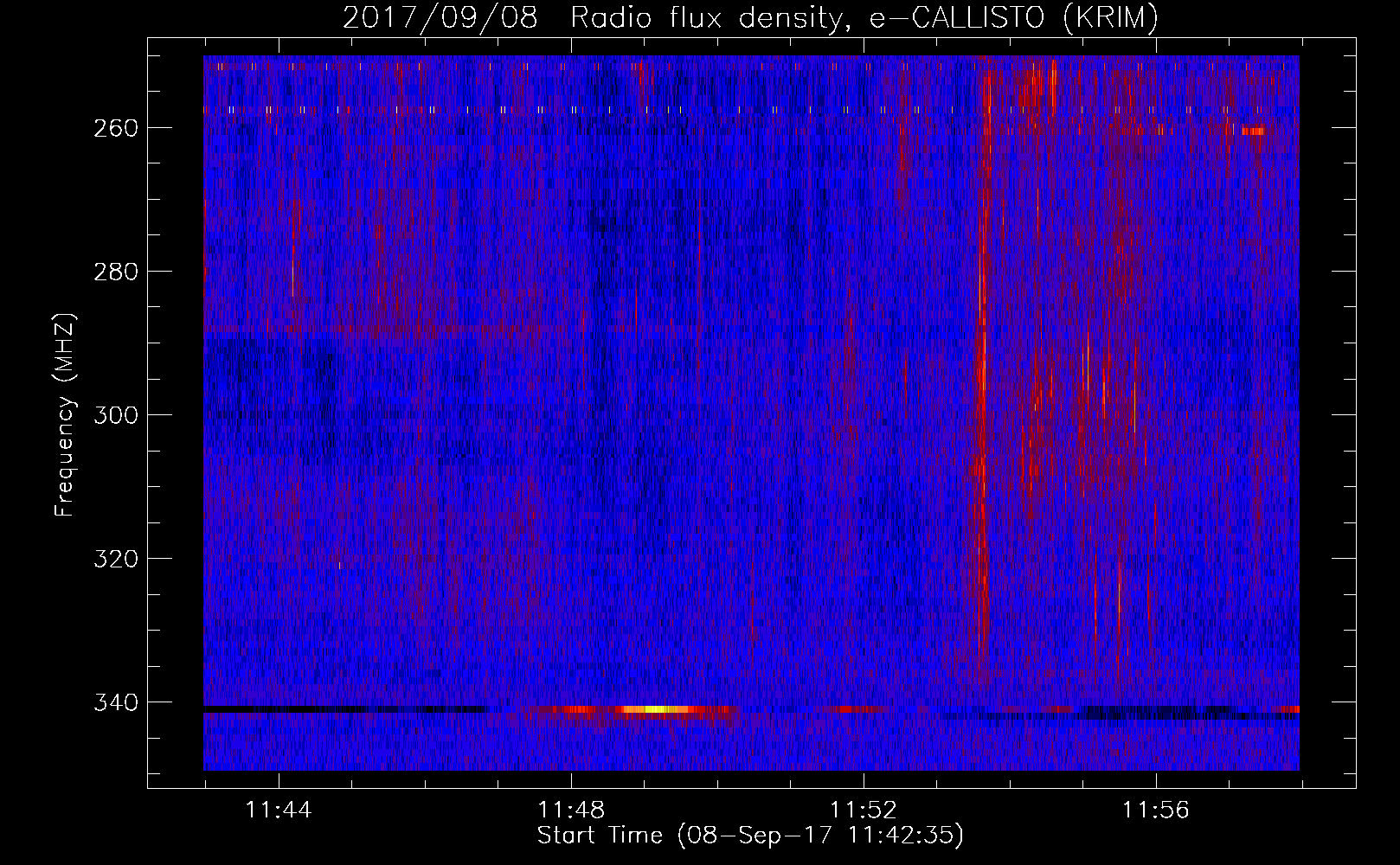Click the 11:48 time tick label
This screenshot has width=1400, height=865.
[x=571, y=811]
